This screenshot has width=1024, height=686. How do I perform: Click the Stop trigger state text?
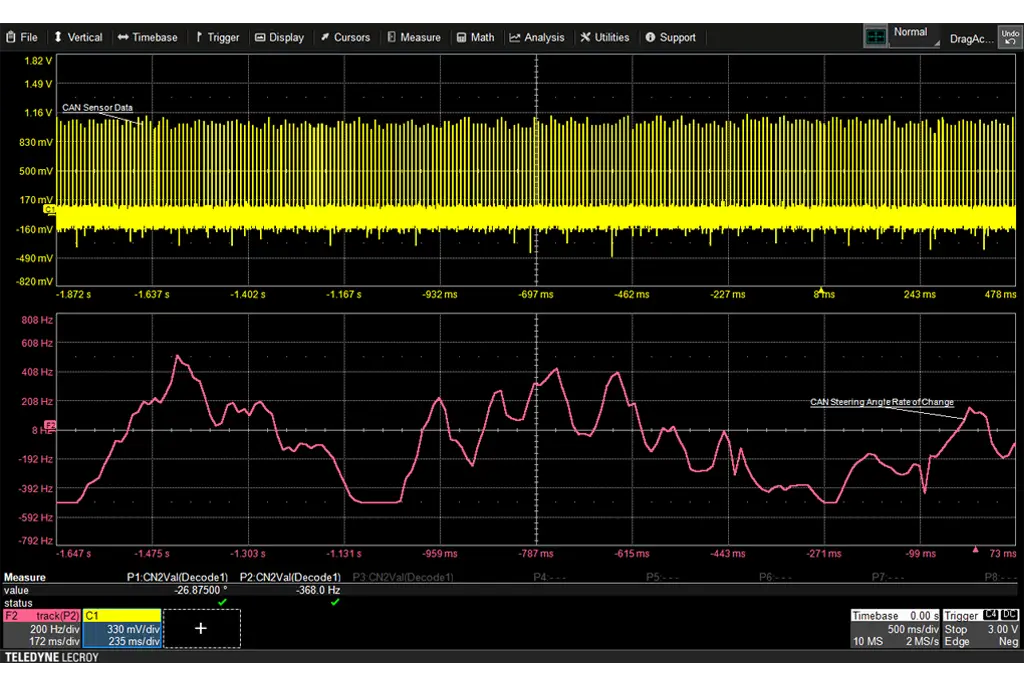pos(955,629)
